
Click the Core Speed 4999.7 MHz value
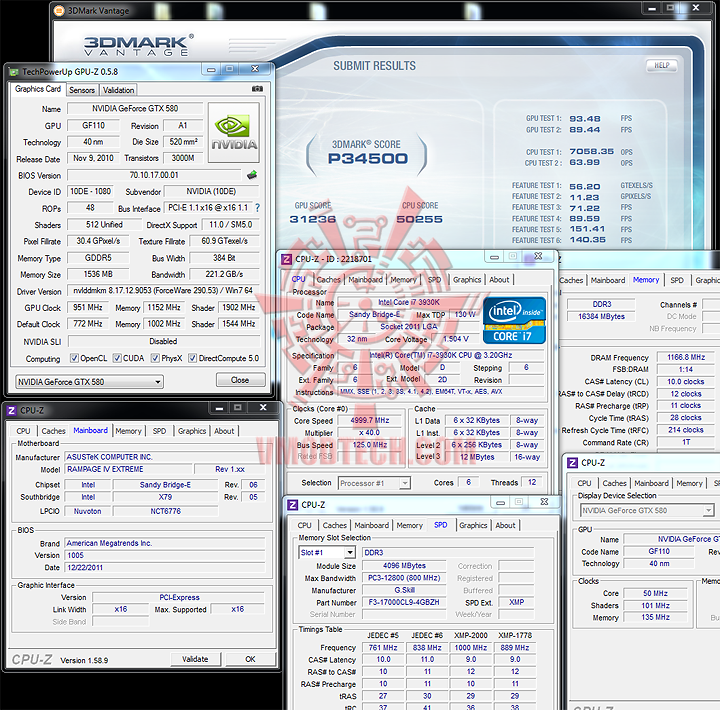click(370, 420)
